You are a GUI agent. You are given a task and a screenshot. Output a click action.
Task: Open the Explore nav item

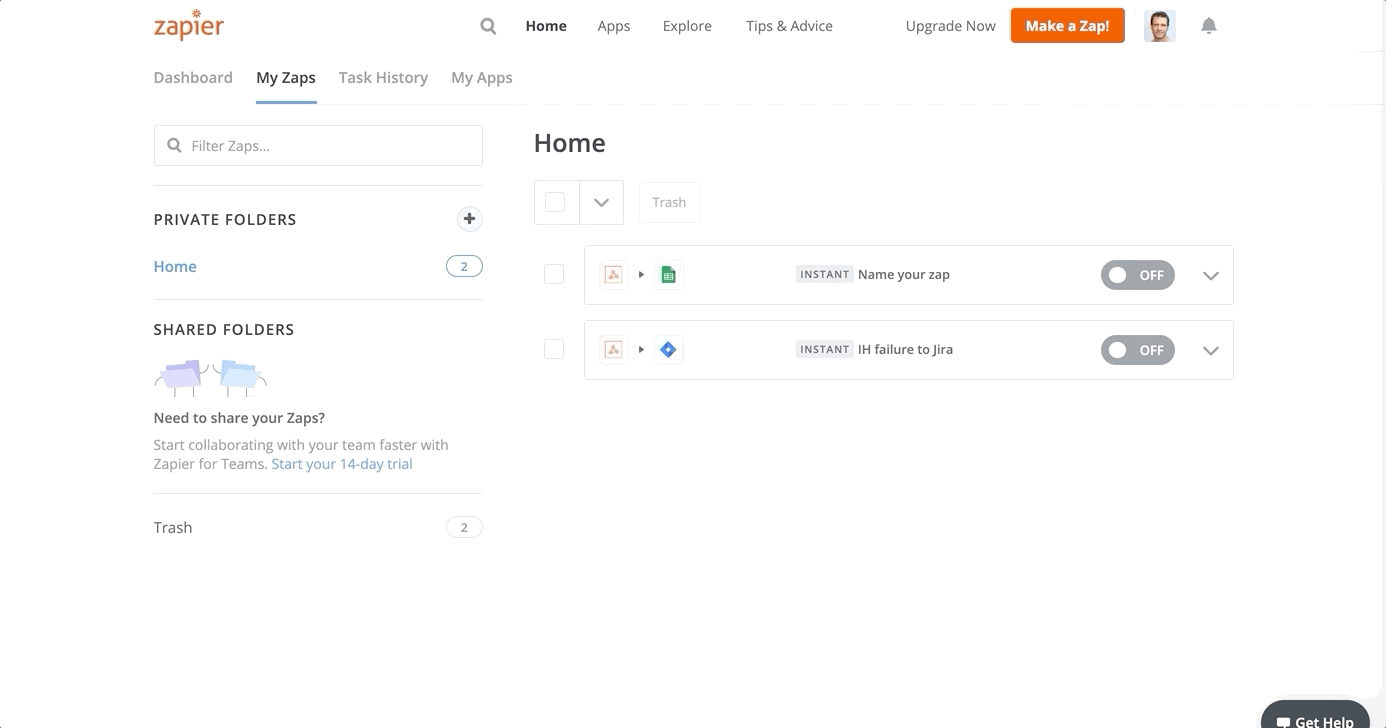pos(687,26)
